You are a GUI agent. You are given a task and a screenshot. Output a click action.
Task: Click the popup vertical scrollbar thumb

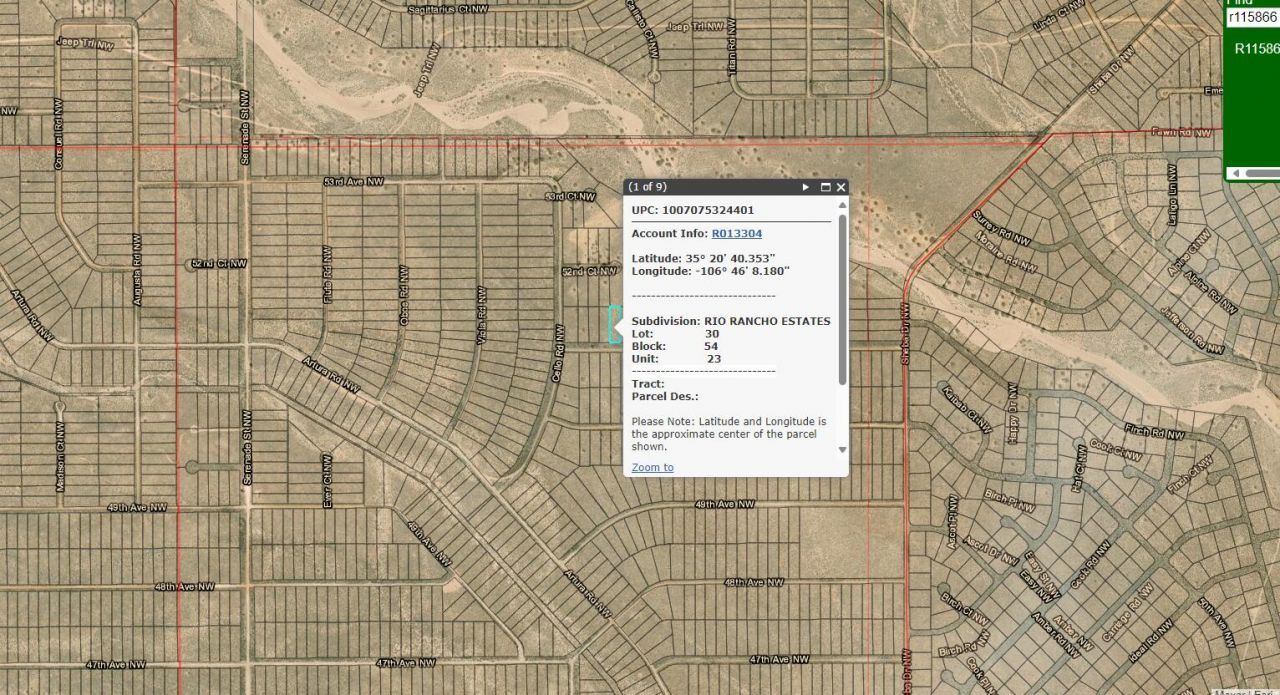coord(842,300)
